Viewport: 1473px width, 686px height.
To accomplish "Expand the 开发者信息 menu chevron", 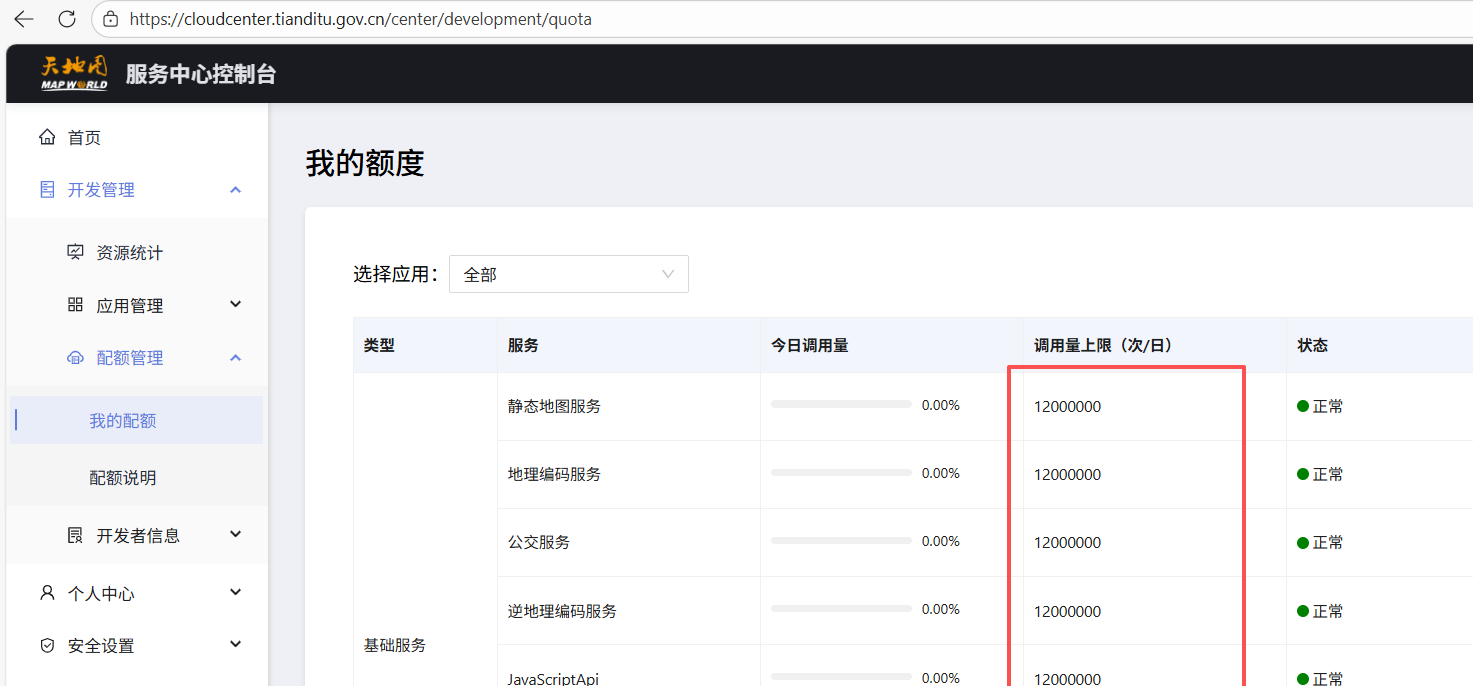I will 236,534.
